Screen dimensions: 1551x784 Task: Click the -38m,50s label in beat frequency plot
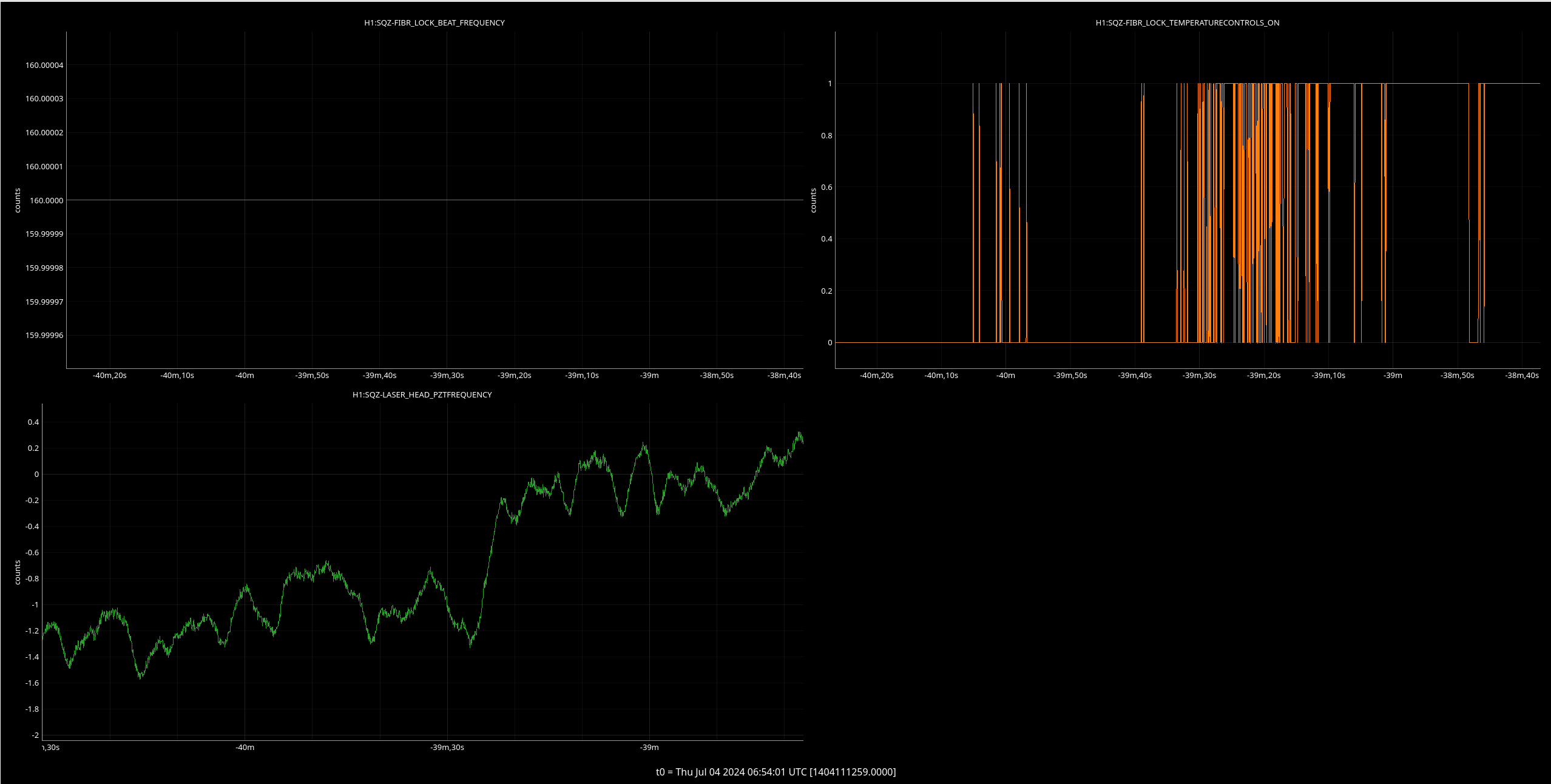pos(717,375)
